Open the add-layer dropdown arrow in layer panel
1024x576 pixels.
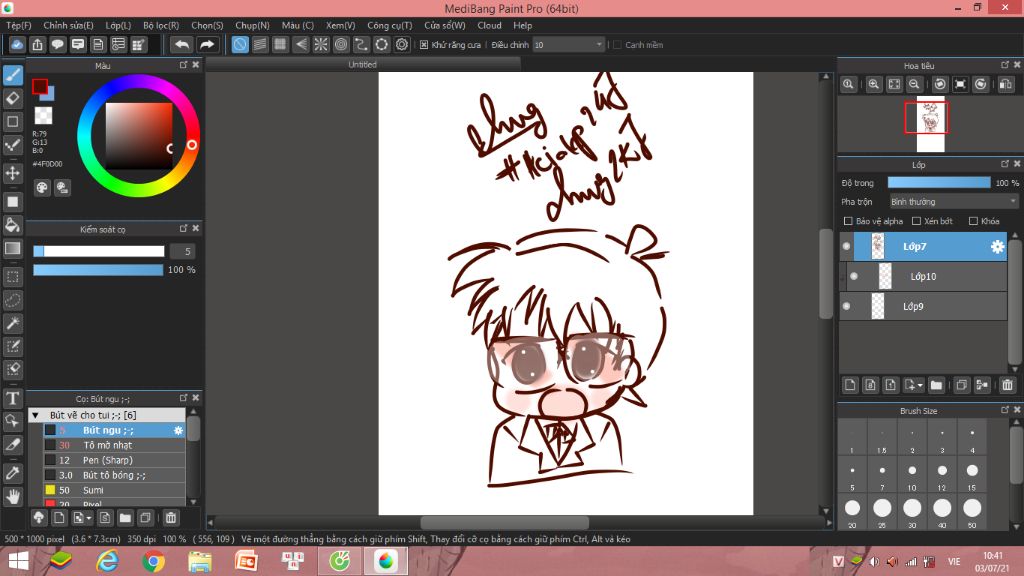920,385
